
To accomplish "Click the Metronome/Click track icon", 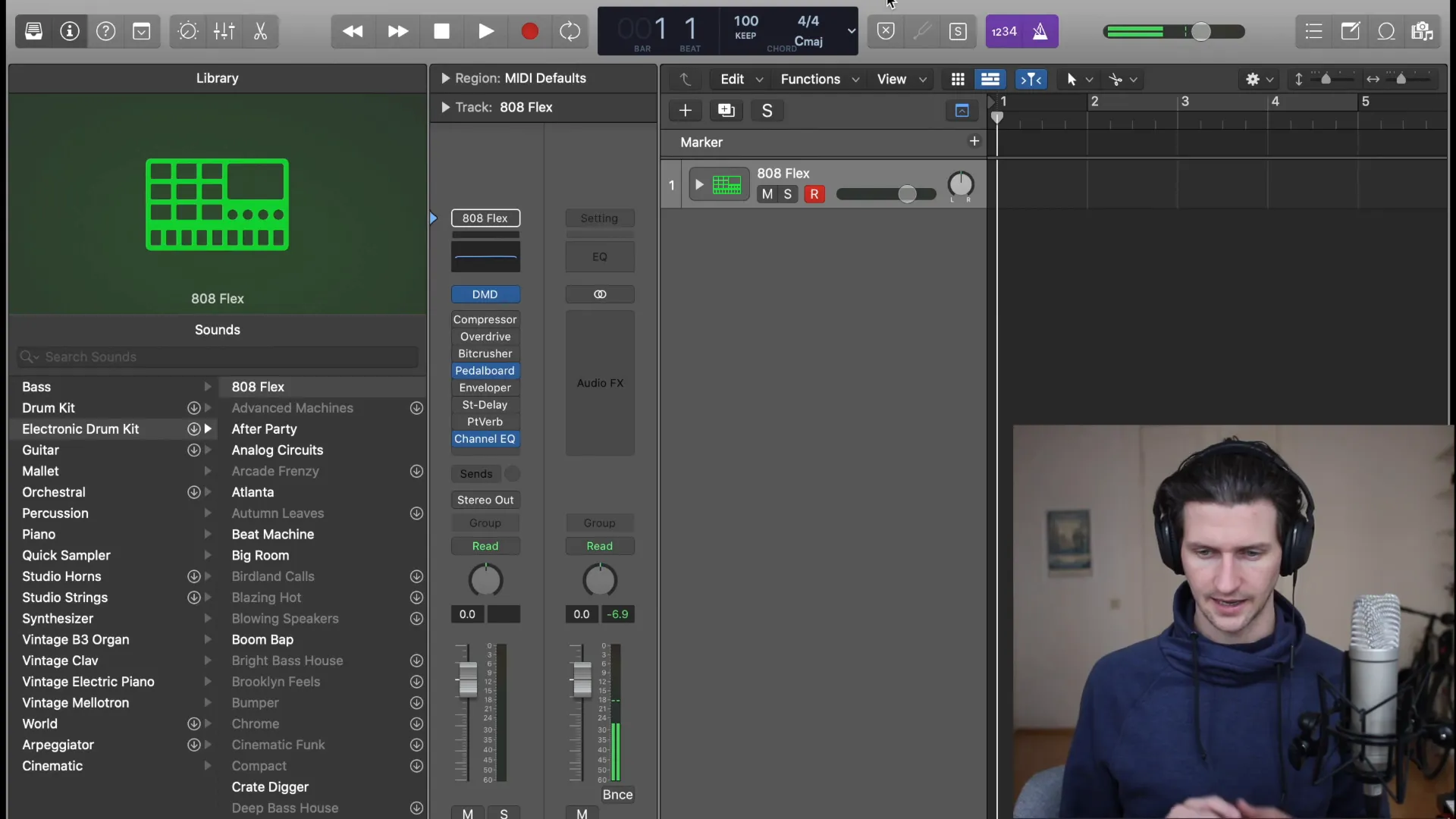I will click(1040, 30).
